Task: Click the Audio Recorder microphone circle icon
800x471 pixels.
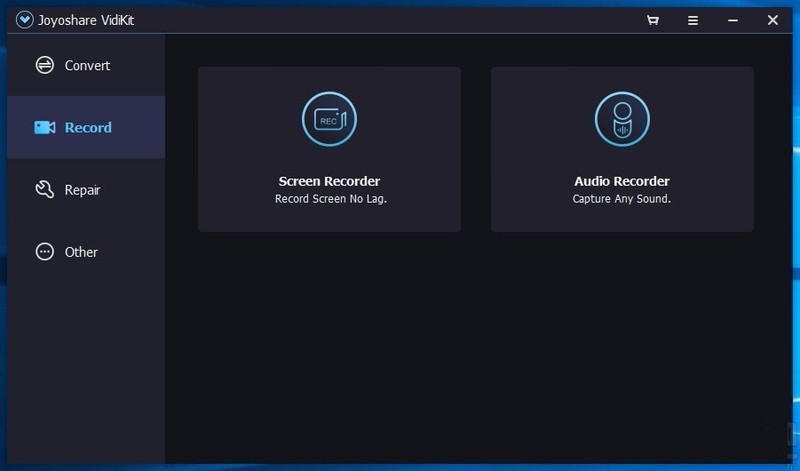Action: pos(622,119)
